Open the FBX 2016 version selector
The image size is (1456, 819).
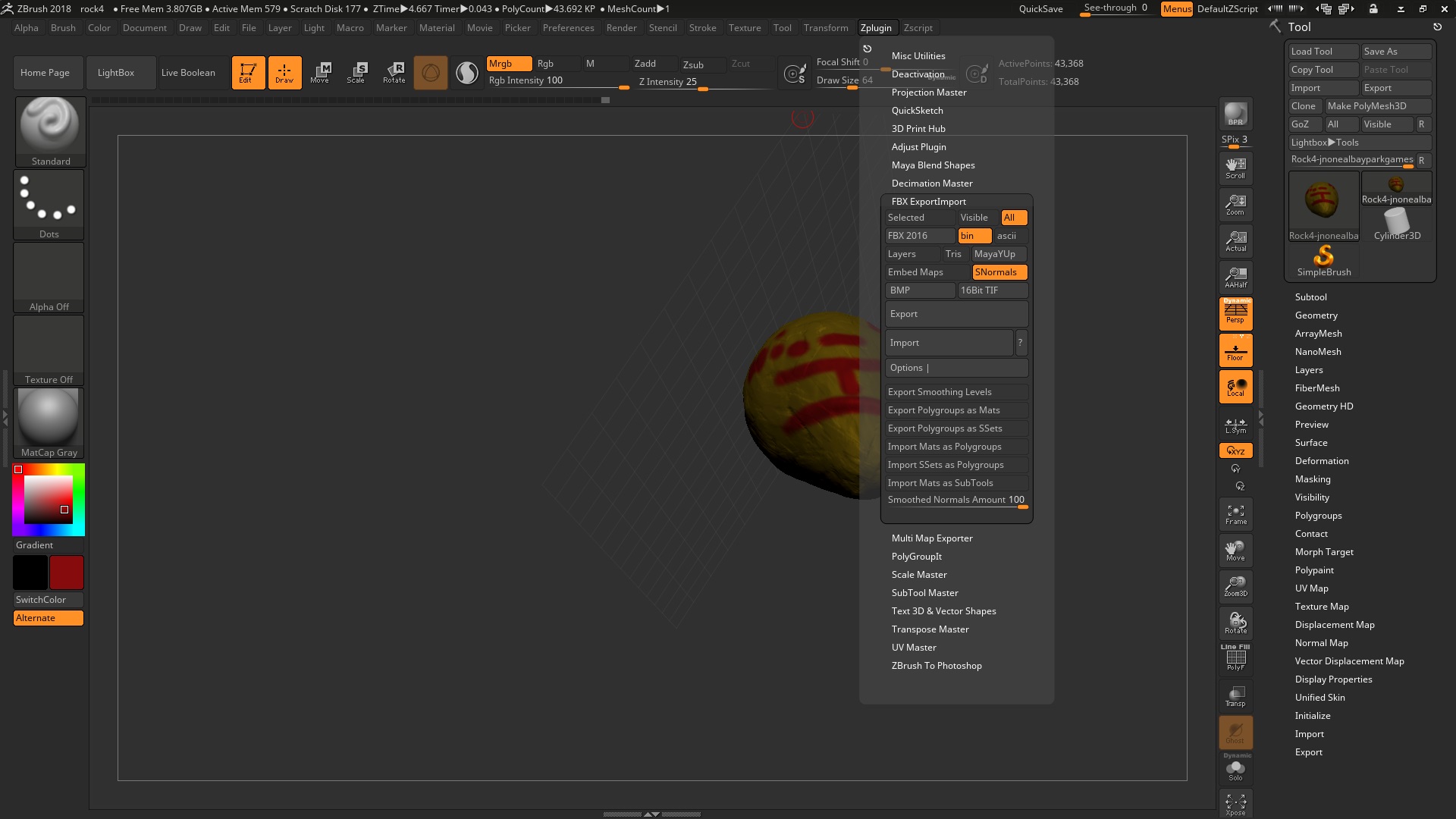coord(920,236)
